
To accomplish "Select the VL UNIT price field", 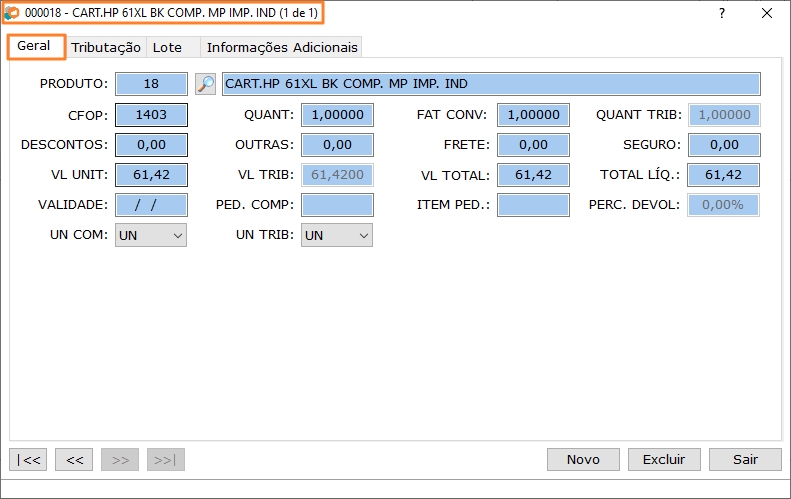I will tap(151, 175).
